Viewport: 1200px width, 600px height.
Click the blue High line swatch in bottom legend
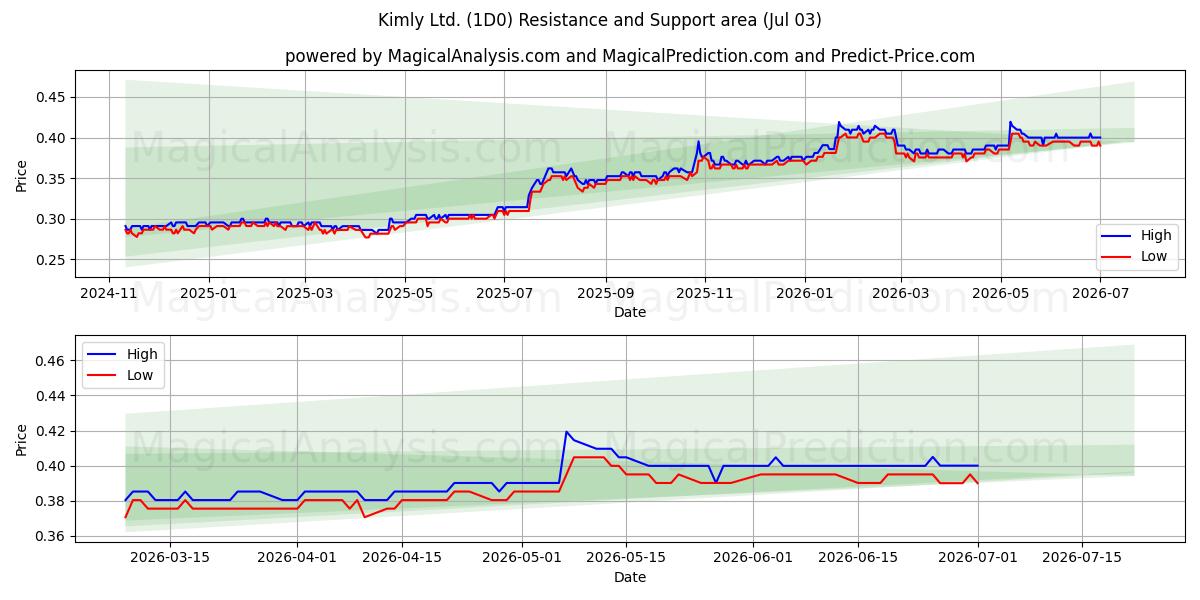102,354
